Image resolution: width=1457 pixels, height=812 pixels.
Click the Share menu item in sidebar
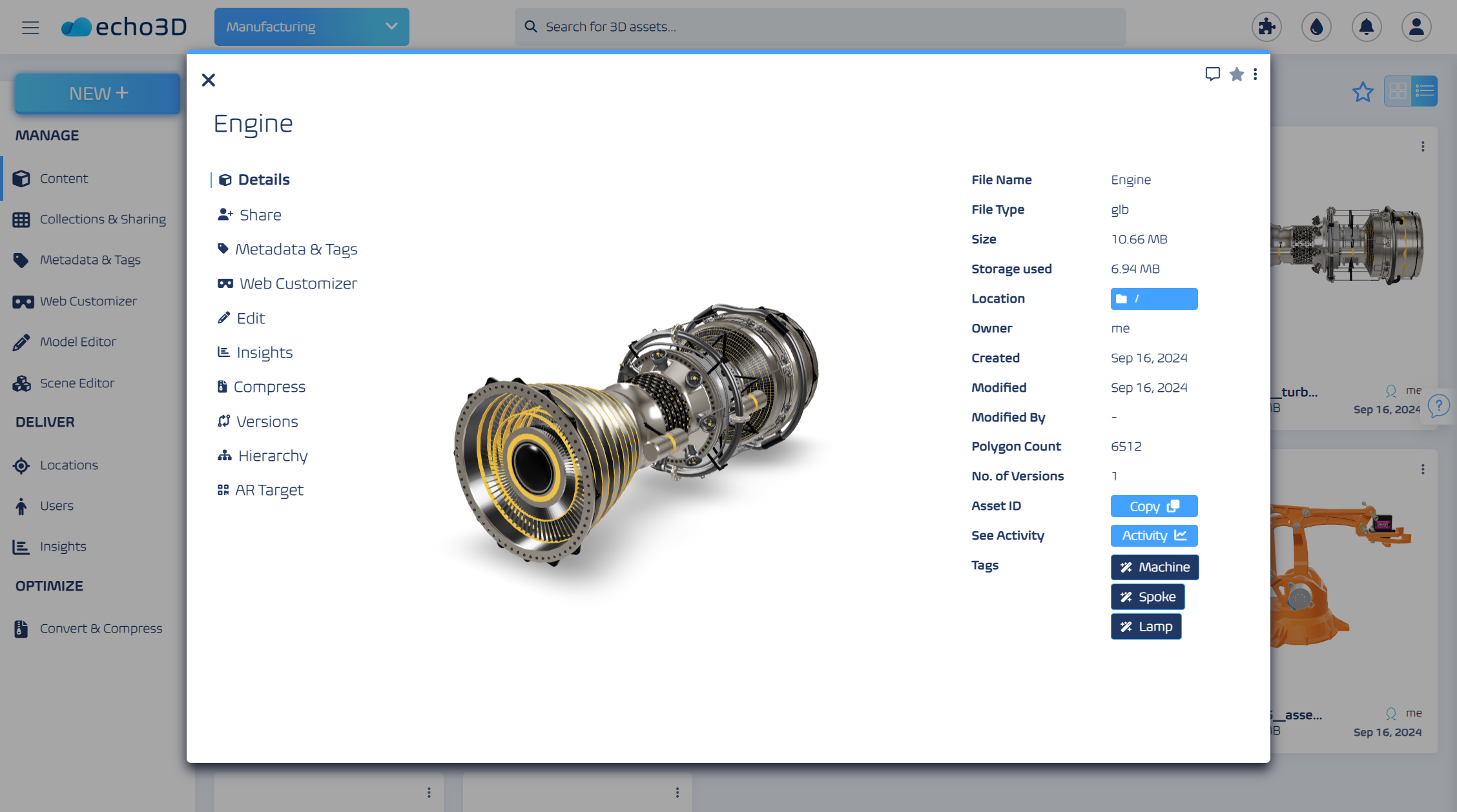pos(260,214)
